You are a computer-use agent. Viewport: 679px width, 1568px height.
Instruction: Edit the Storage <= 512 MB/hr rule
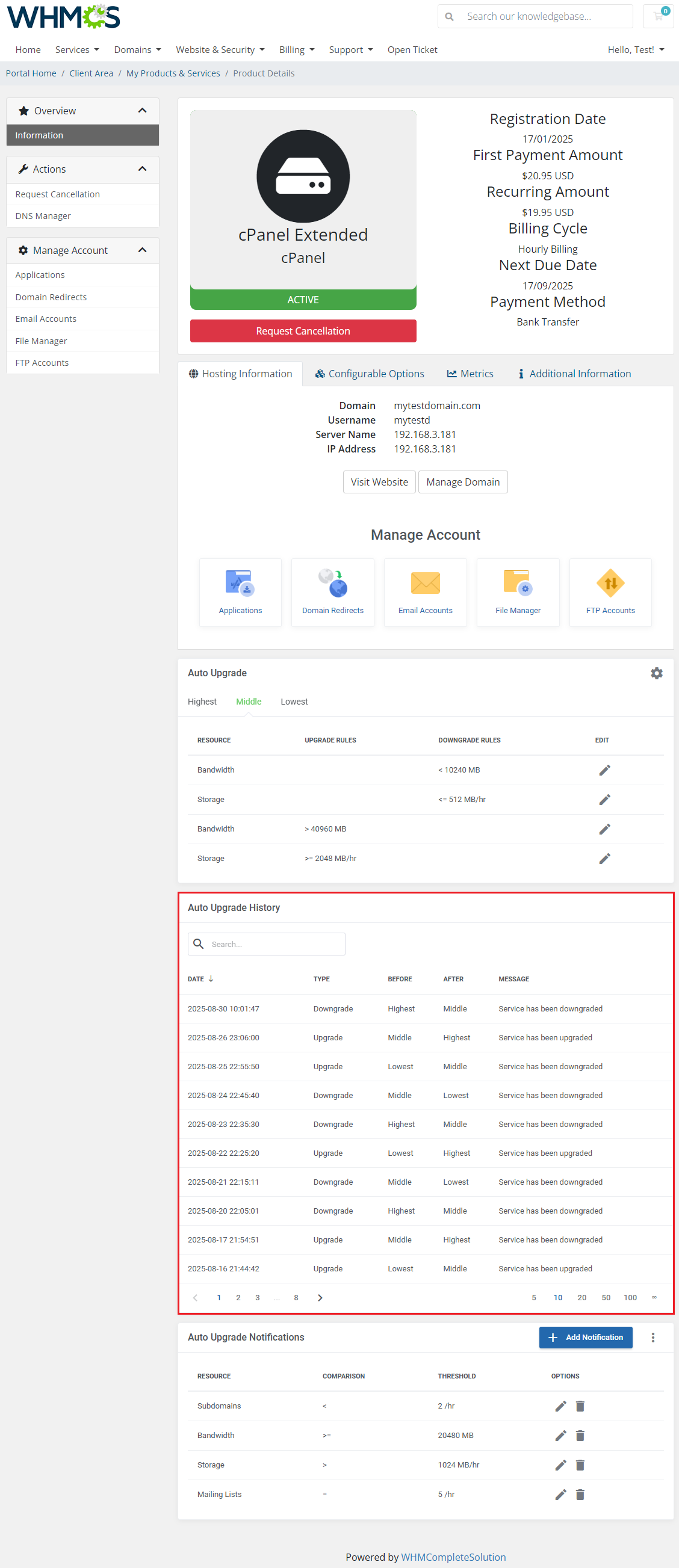point(604,799)
